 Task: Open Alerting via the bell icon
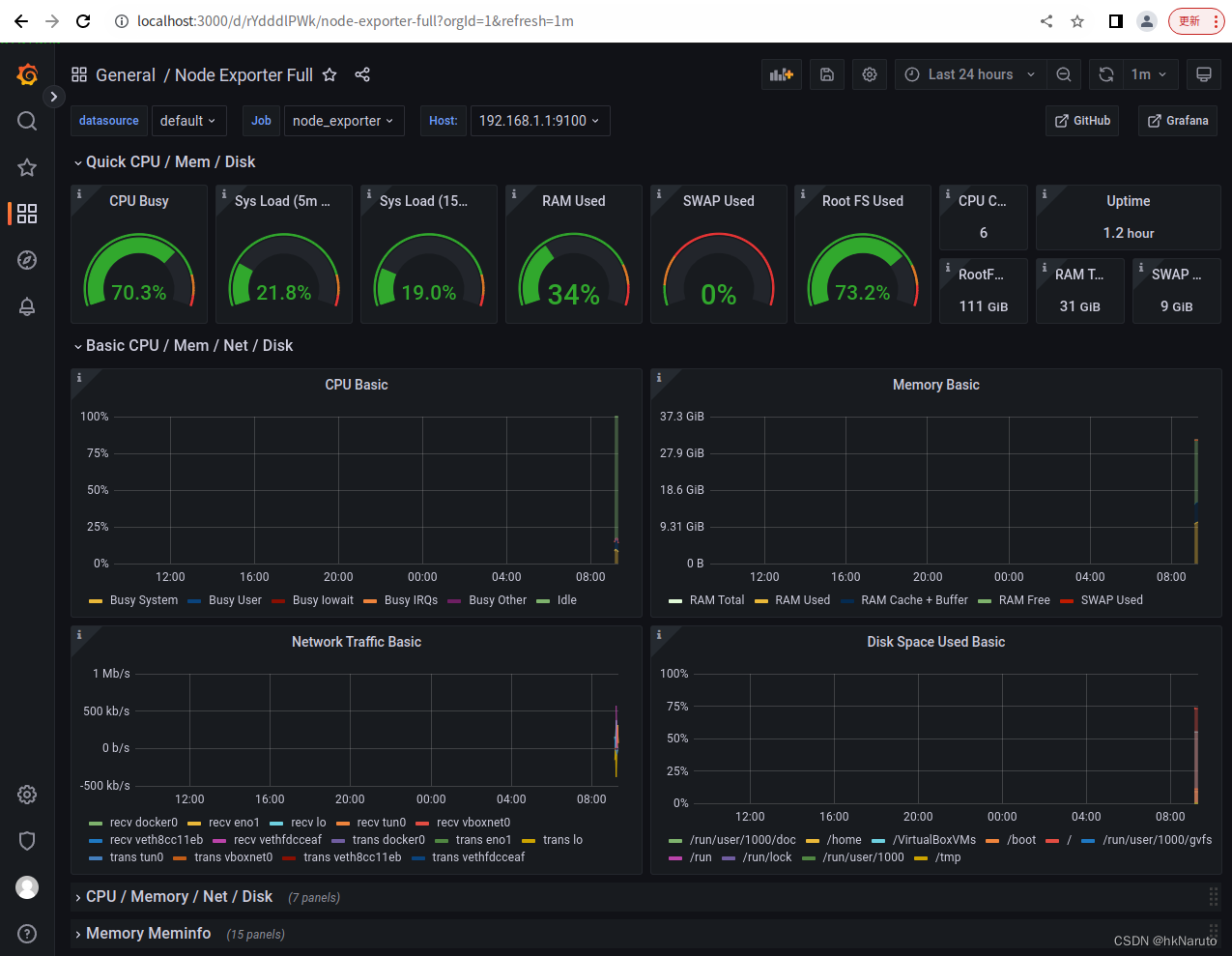point(26,306)
